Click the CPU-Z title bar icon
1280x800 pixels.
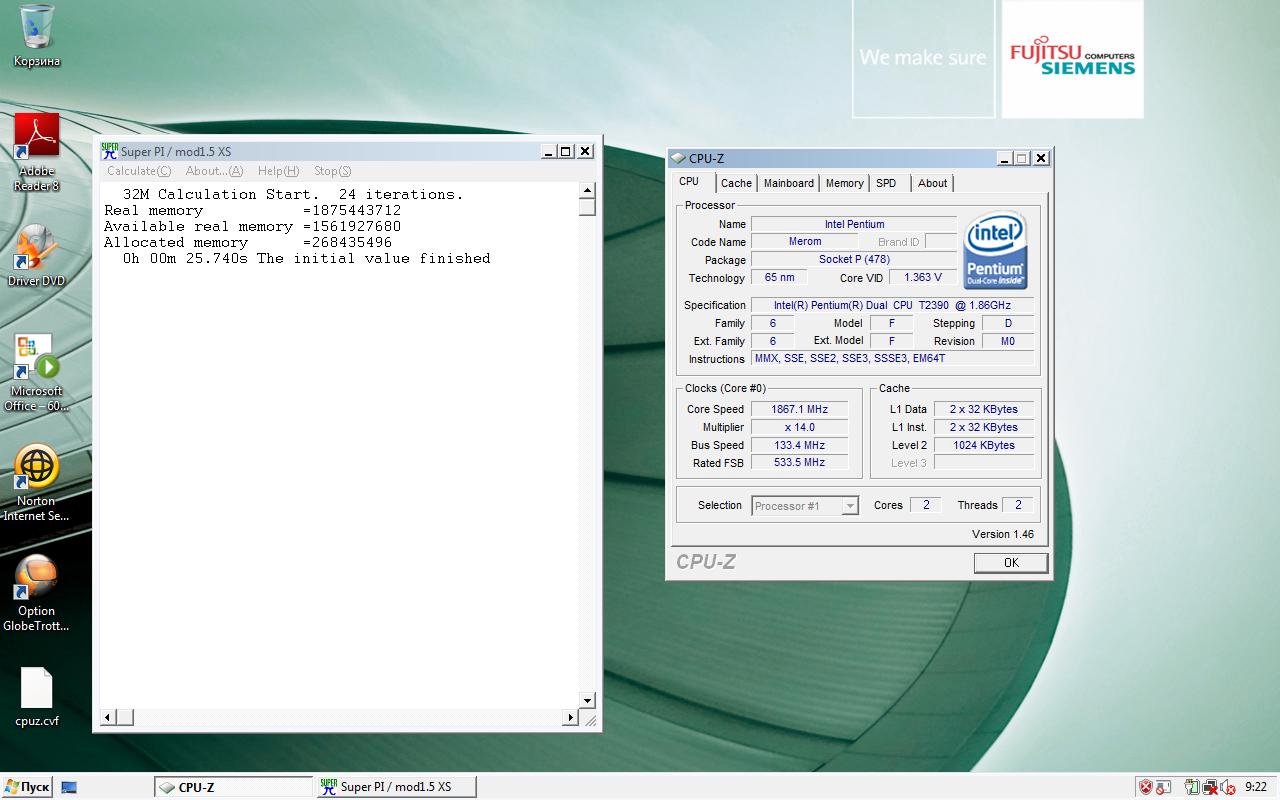tap(679, 158)
